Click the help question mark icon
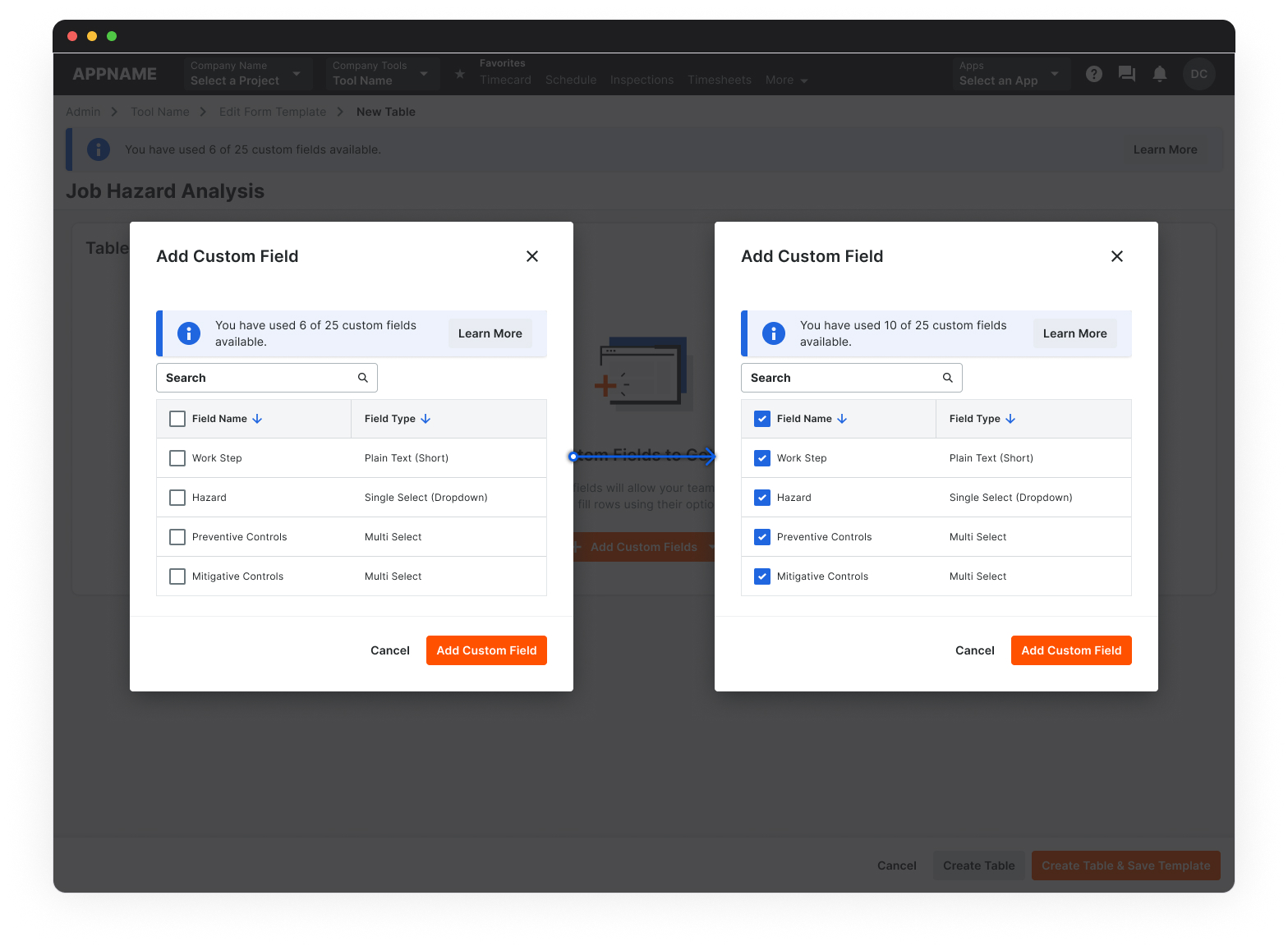Viewport: 1288px width, 946px height. (1093, 74)
